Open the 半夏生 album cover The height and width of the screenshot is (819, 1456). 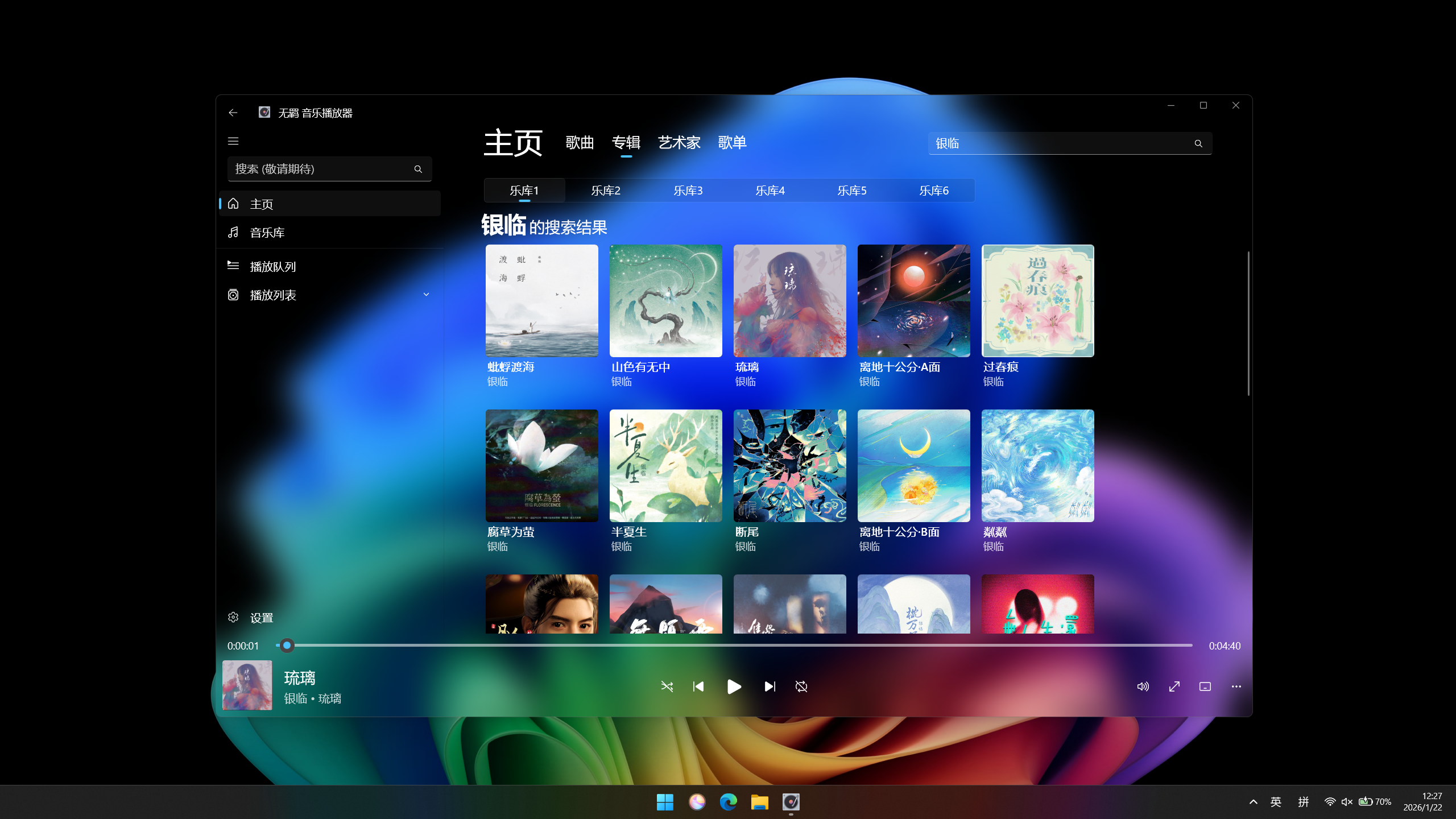pyautogui.click(x=665, y=465)
